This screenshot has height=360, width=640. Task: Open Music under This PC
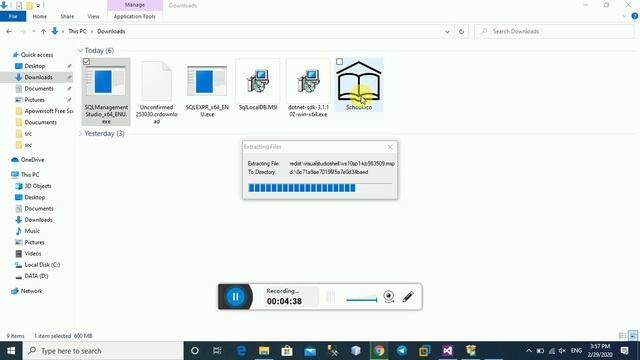pos(32,231)
